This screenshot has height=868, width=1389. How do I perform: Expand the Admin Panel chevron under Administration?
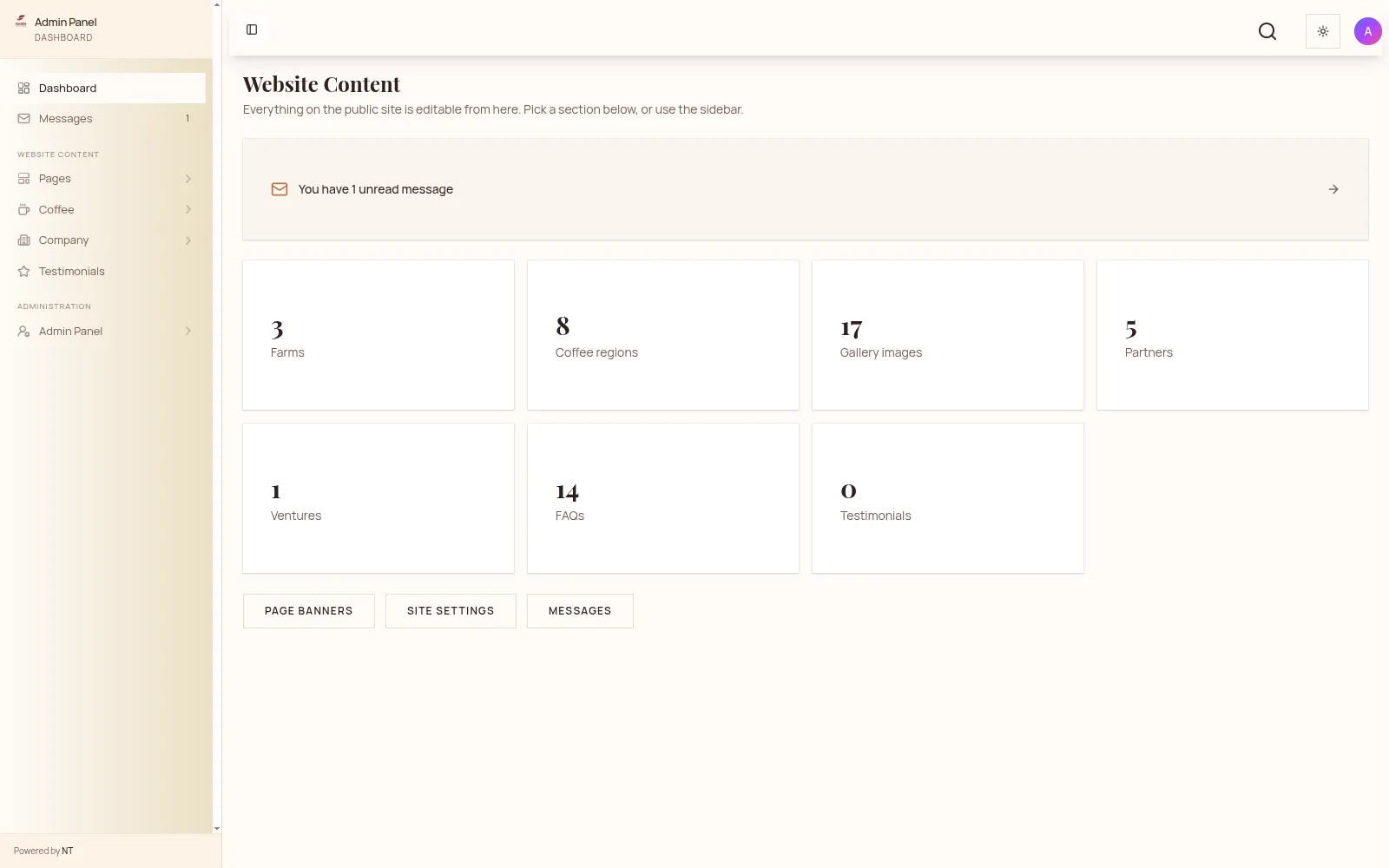pos(188,331)
